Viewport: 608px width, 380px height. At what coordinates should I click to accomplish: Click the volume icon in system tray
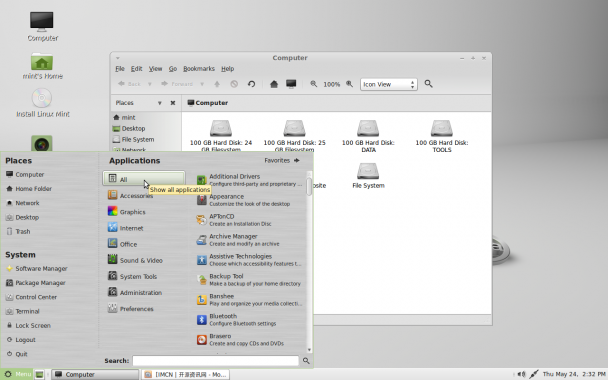pyautogui.click(x=522, y=374)
